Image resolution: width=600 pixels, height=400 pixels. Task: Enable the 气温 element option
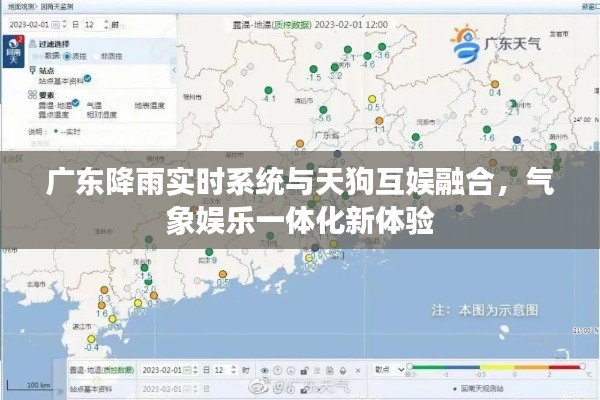click(x=94, y=105)
